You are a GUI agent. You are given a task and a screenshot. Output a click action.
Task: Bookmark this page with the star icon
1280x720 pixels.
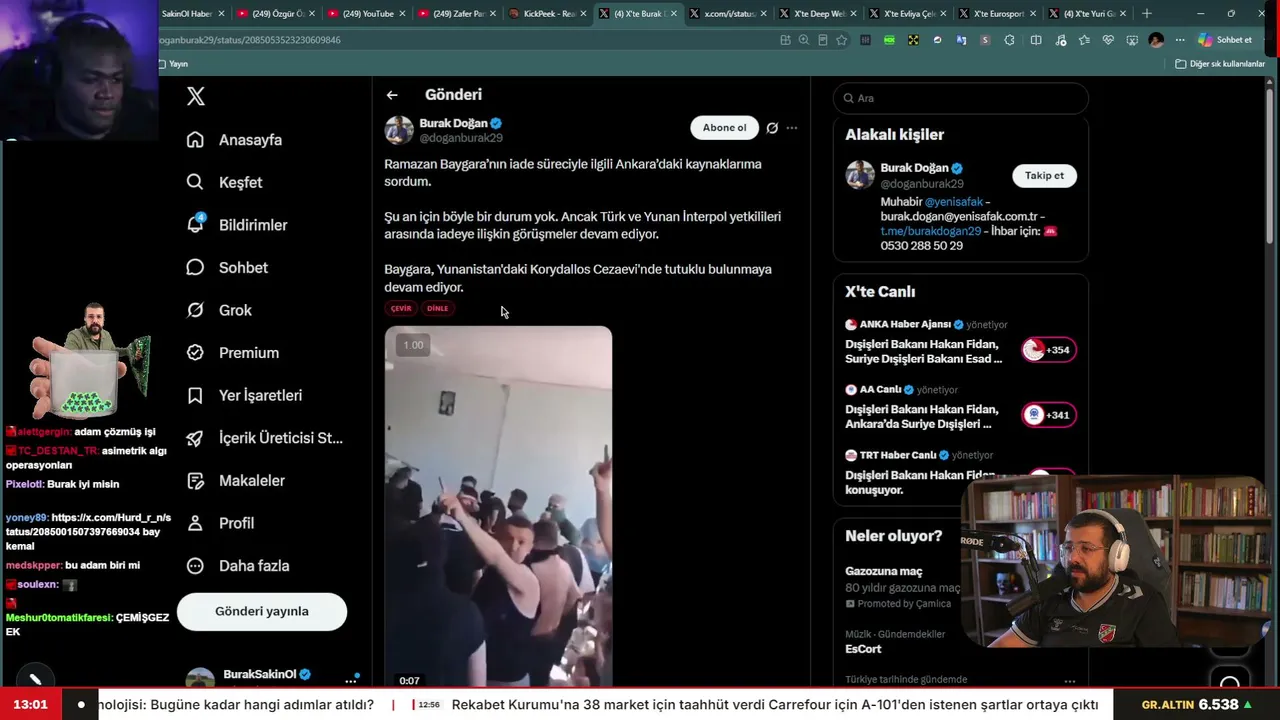[842, 40]
